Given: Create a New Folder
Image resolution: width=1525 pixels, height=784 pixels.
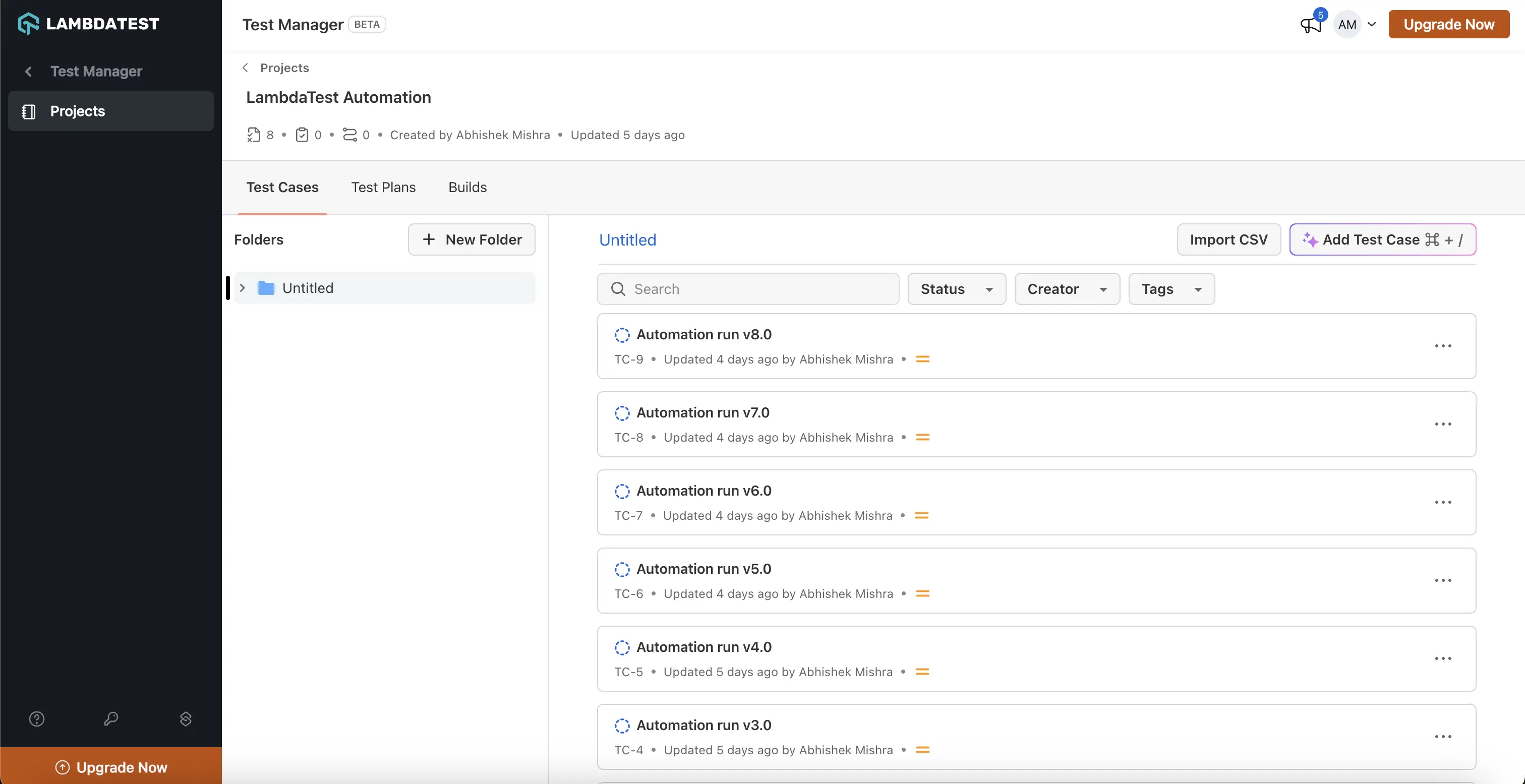Looking at the screenshot, I should click(471, 239).
